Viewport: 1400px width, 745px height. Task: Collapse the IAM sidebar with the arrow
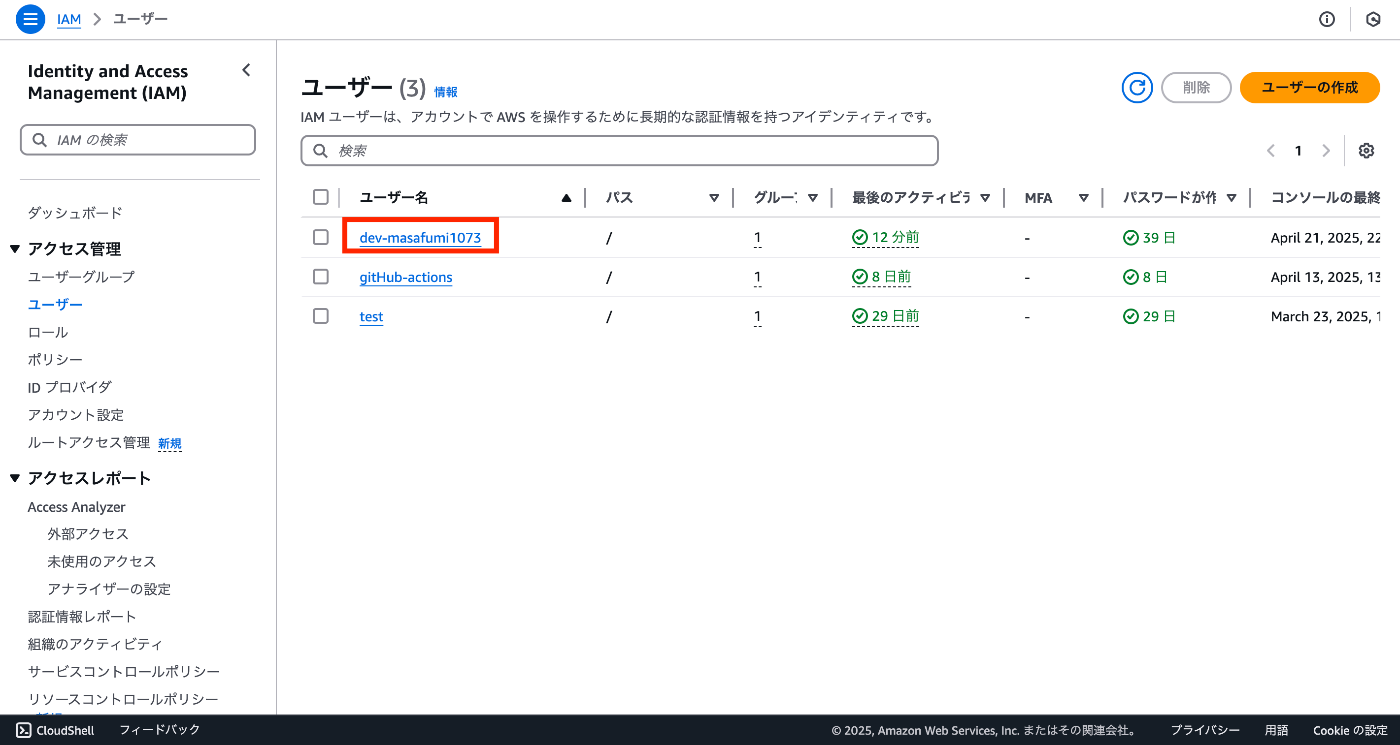(246, 70)
